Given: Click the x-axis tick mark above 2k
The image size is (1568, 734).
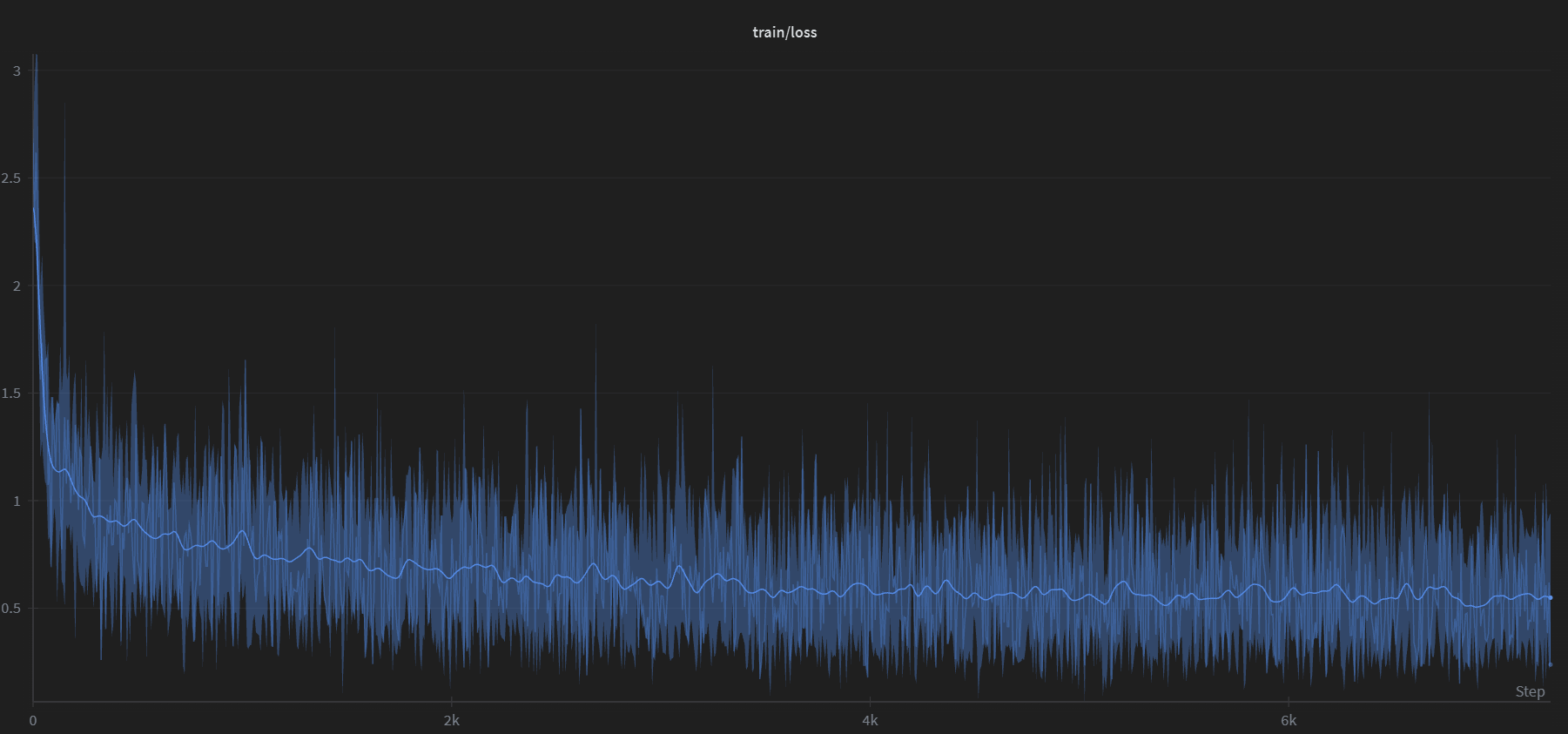Looking at the screenshot, I should click(x=451, y=704).
